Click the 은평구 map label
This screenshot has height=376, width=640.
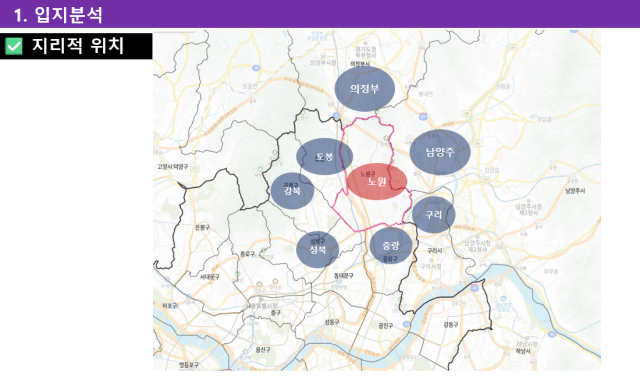tap(202, 227)
